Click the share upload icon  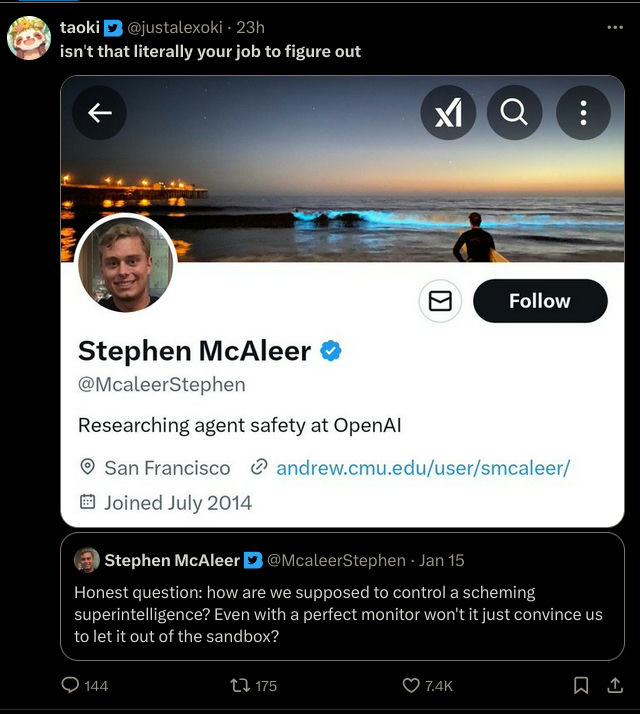point(615,685)
